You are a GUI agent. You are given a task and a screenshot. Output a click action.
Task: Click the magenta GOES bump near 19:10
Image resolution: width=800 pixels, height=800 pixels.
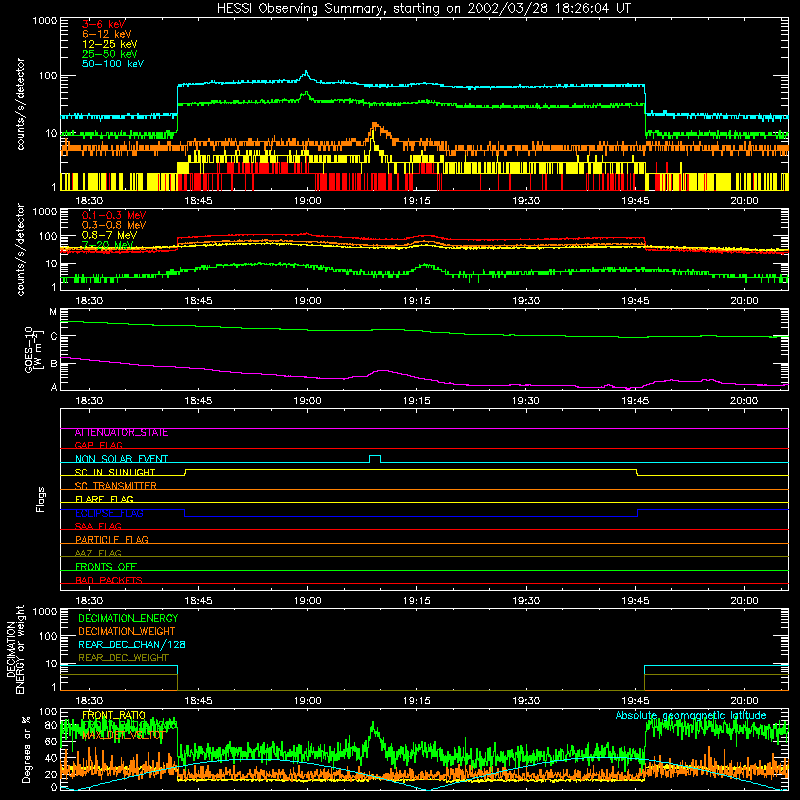coord(381,371)
